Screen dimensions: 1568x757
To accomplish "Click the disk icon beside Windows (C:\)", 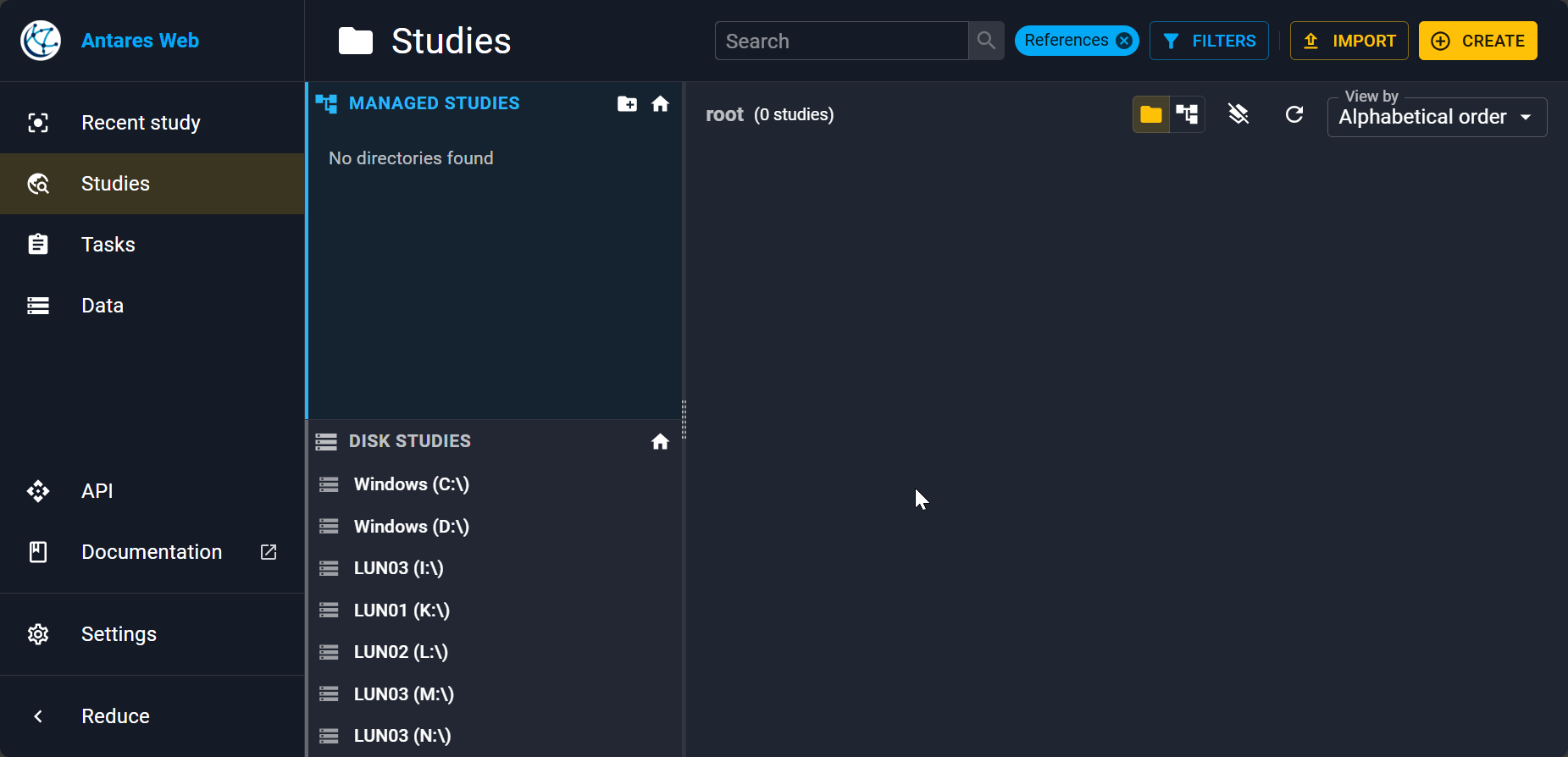I will pos(329,484).
